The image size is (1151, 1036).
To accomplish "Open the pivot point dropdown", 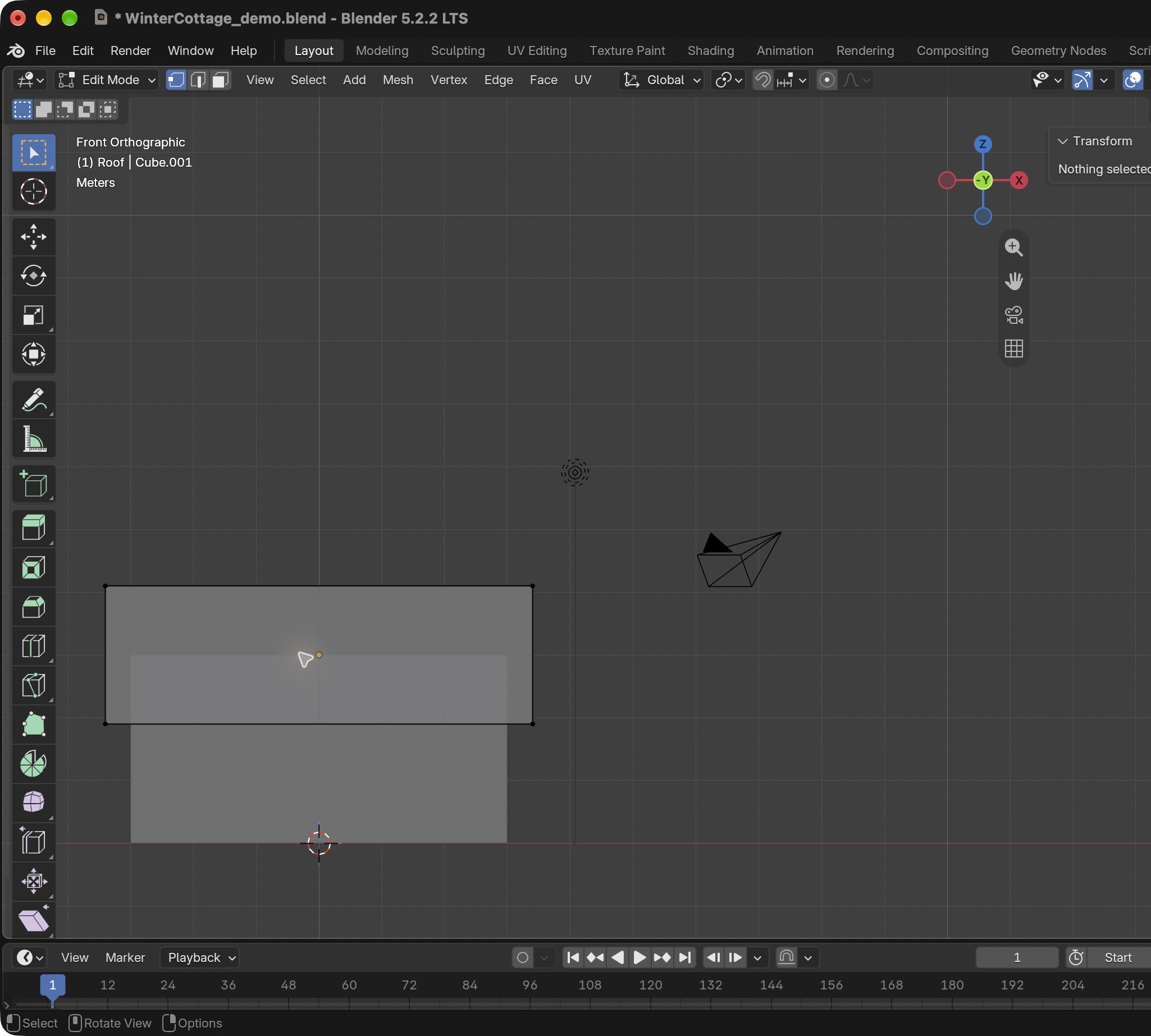I will (728, 80).
